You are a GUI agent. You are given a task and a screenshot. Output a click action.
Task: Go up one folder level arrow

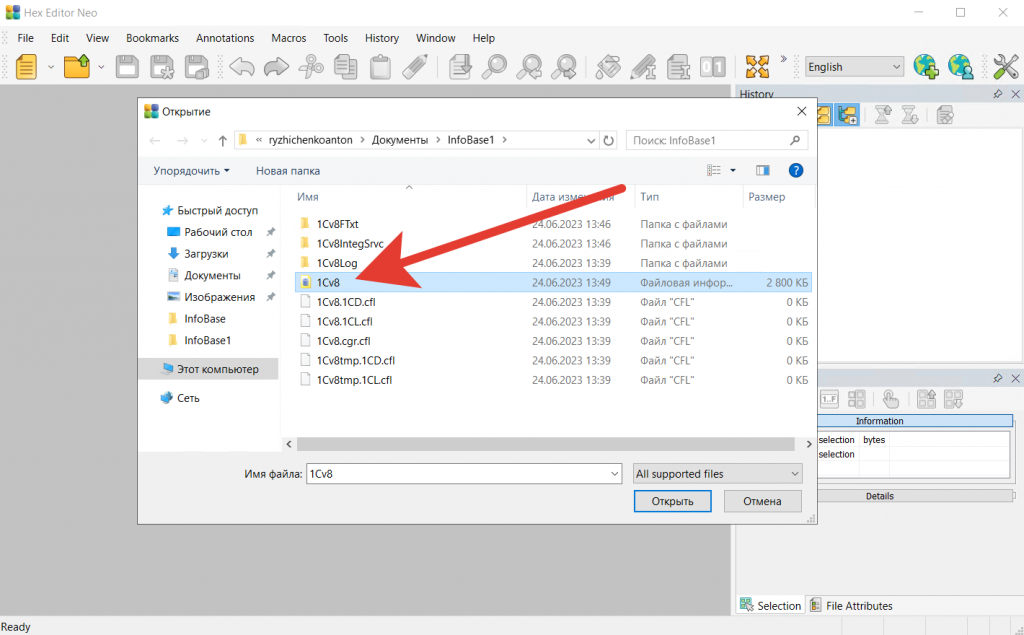223,140
